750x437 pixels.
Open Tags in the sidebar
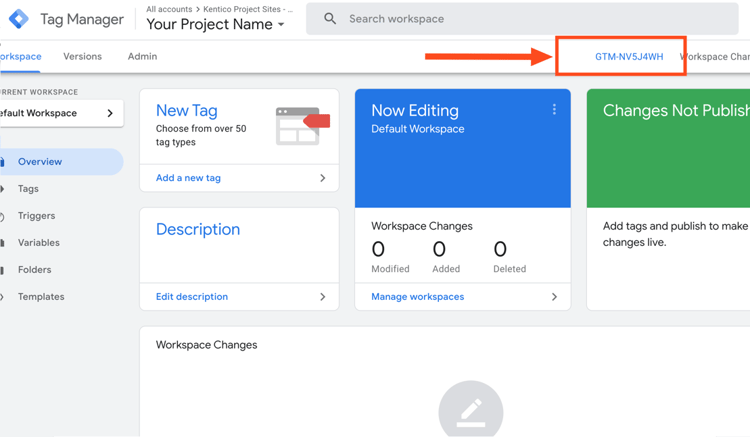coord(28,189)
